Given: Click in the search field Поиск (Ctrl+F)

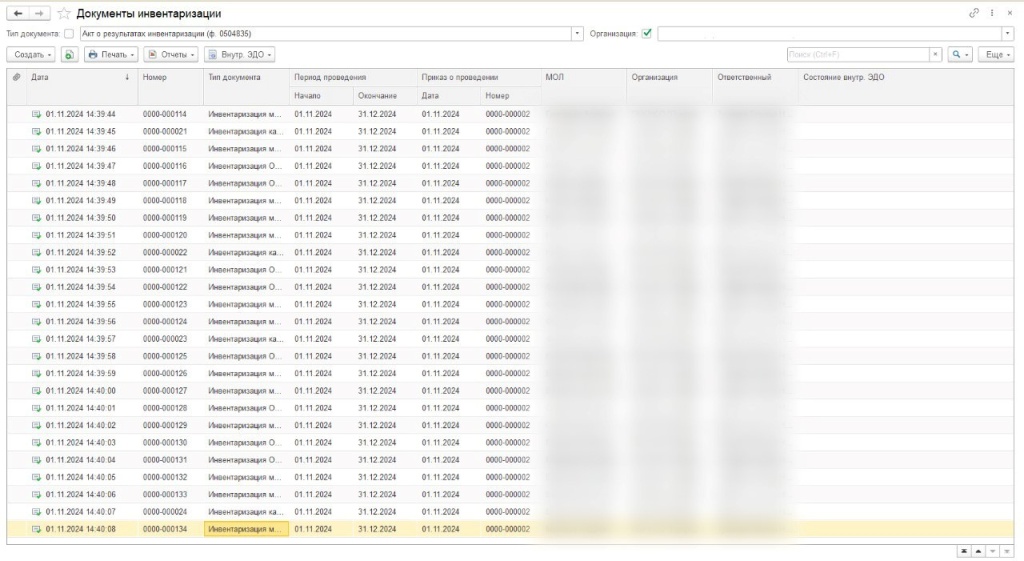Looking at the screenshot, I should click(858, 55).
